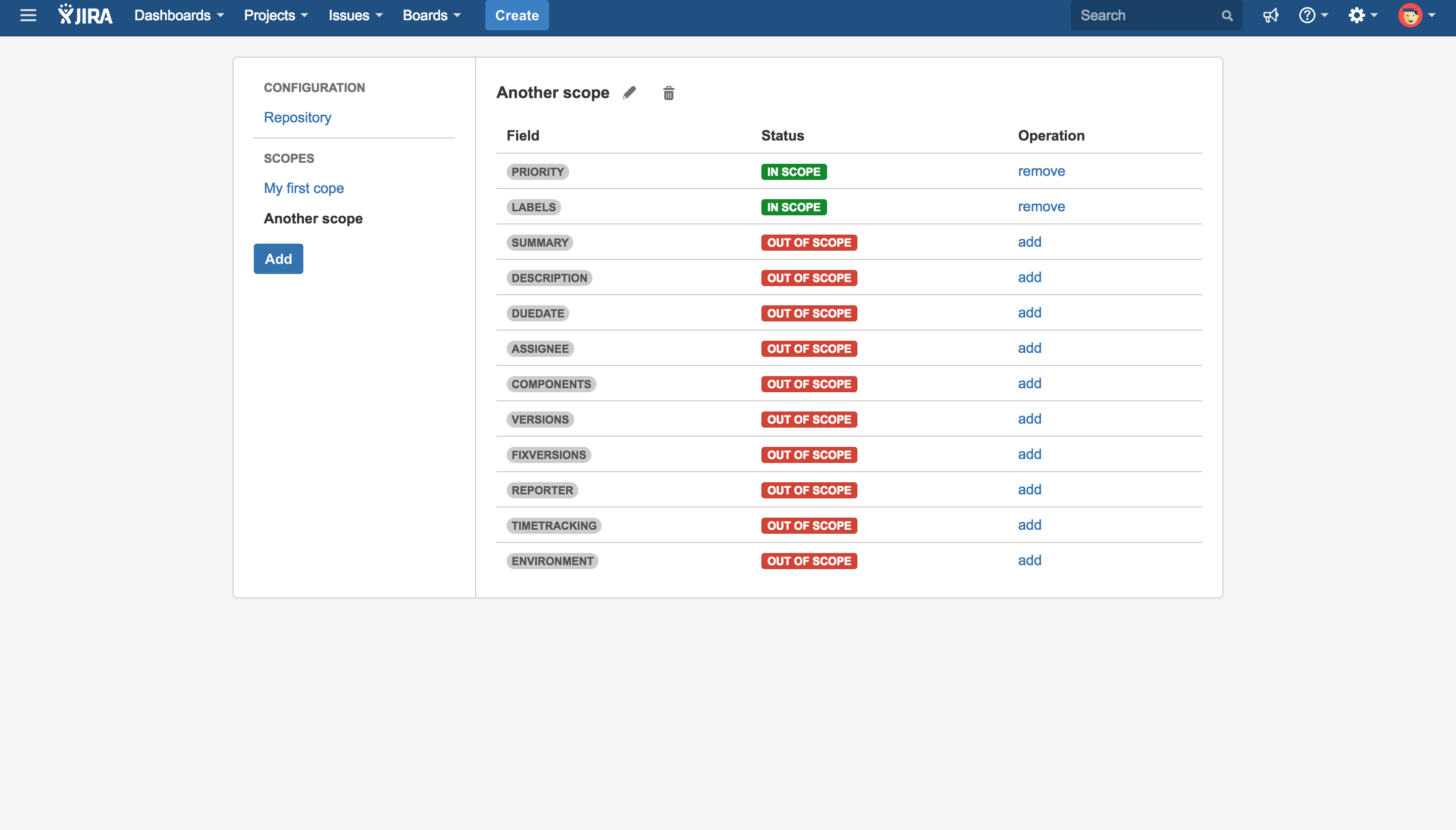The image size is (1456, 830).
Task: Expand the Dashboards dropdown
Action: (179, 15)
